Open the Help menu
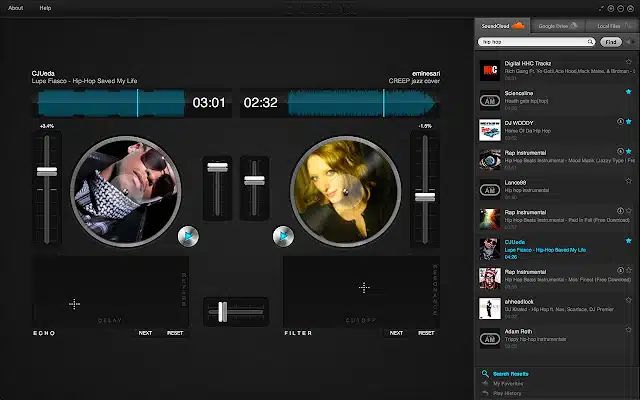 (x=45, y=8)
